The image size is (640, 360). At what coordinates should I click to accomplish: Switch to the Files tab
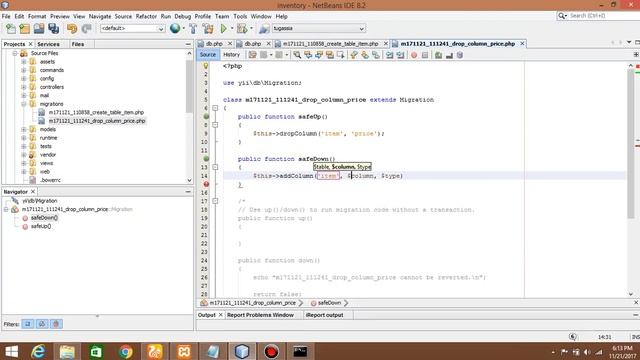[78, 44]
